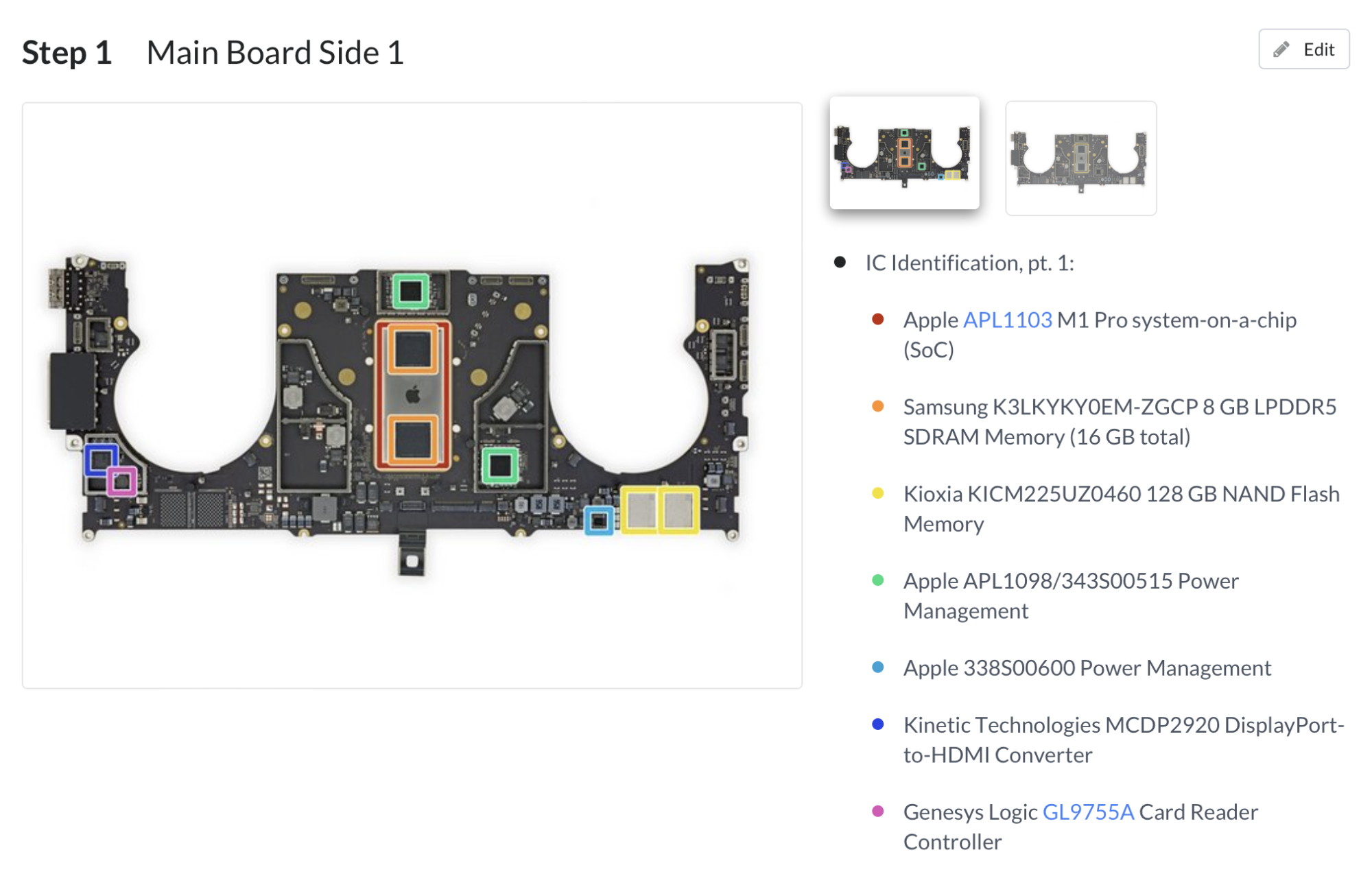Click the dark blue-outlined HDMI converter chip
1372x874 pixels.
[x=100, y=460]
